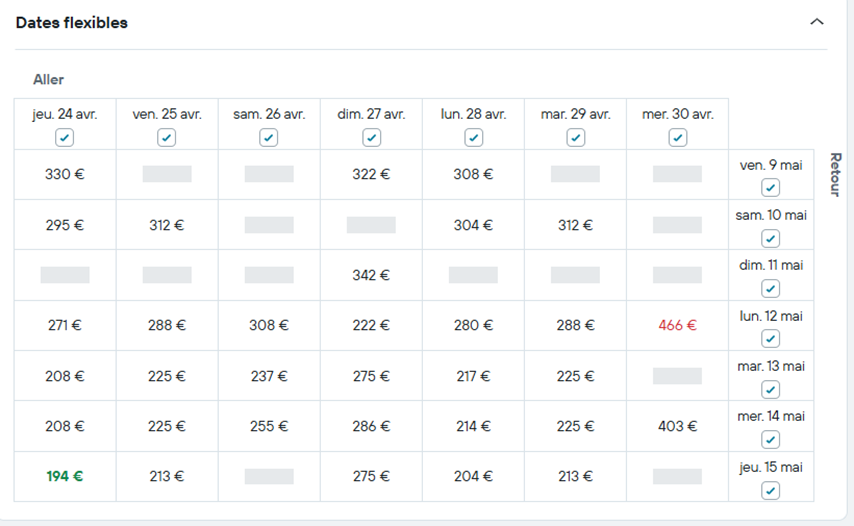The width and height of the screenshot is (854, 526).
Task: Uncheck the lun. 28 avr. checkbox
Action: [x=474, y=138]
